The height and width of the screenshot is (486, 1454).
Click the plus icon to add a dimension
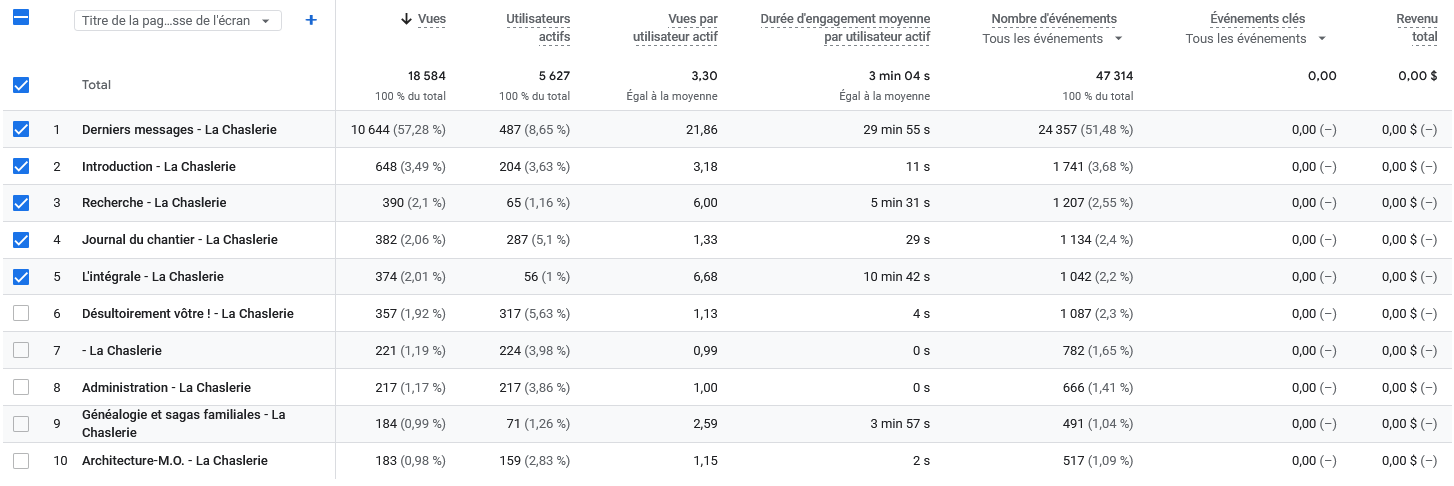pyautogui.click(x=311, y=20)
